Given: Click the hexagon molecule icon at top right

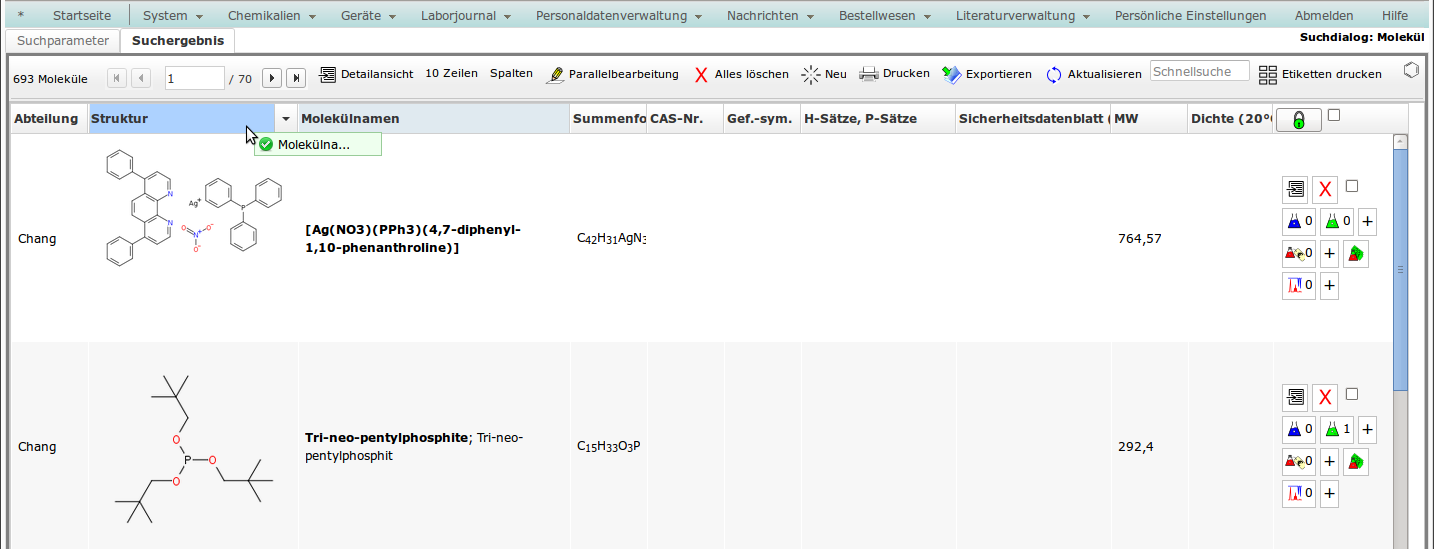Looking at the screenshot, I should click(x=1411, y=71).
